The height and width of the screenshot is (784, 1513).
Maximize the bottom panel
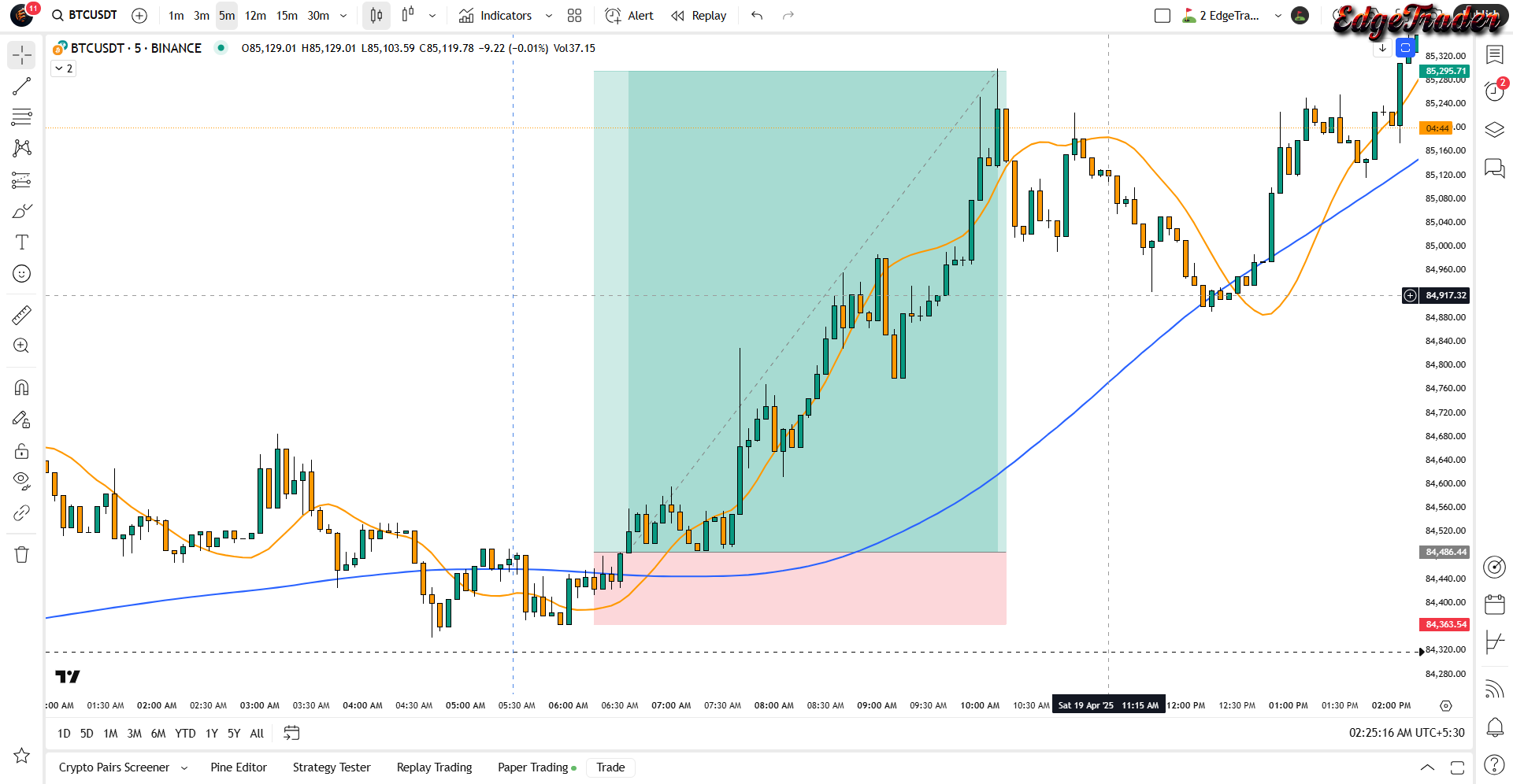[x=1457, y=767]
